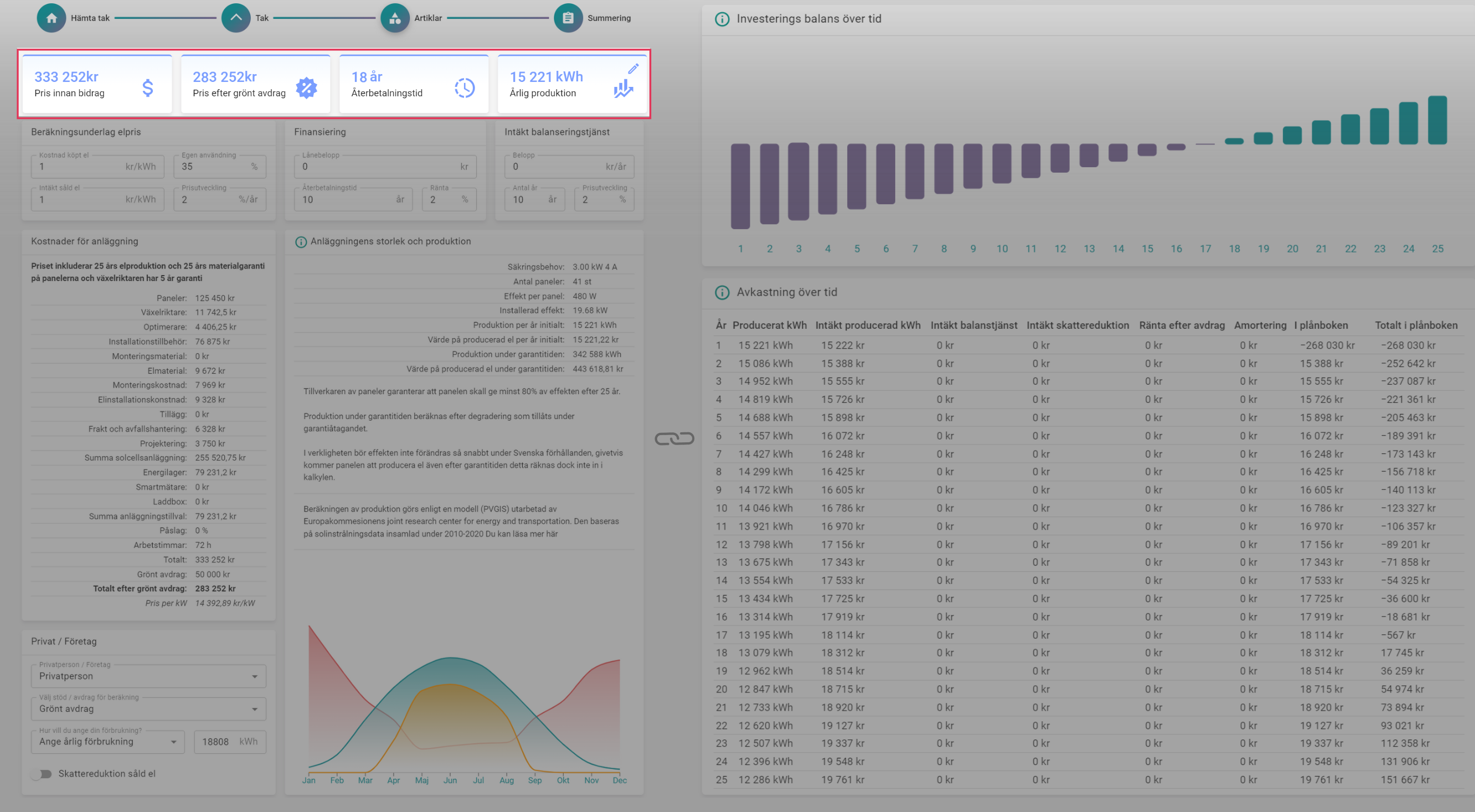This screenshot has width=1475, height=812.
Task: Click the Kostnad köpt el input field
Action: [x=98, y=167]
